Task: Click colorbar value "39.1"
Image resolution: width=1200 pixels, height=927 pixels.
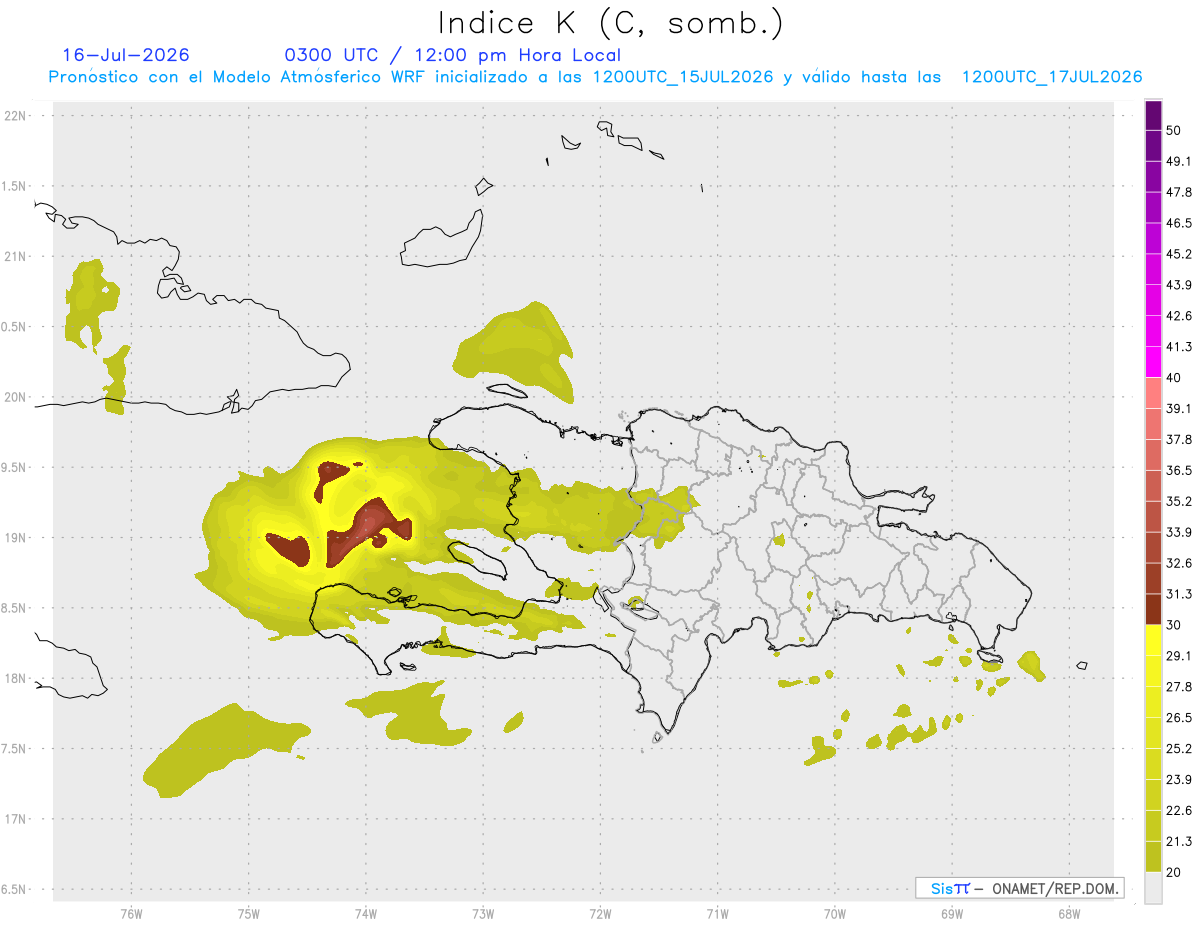Action: (x=1179, y=408)
